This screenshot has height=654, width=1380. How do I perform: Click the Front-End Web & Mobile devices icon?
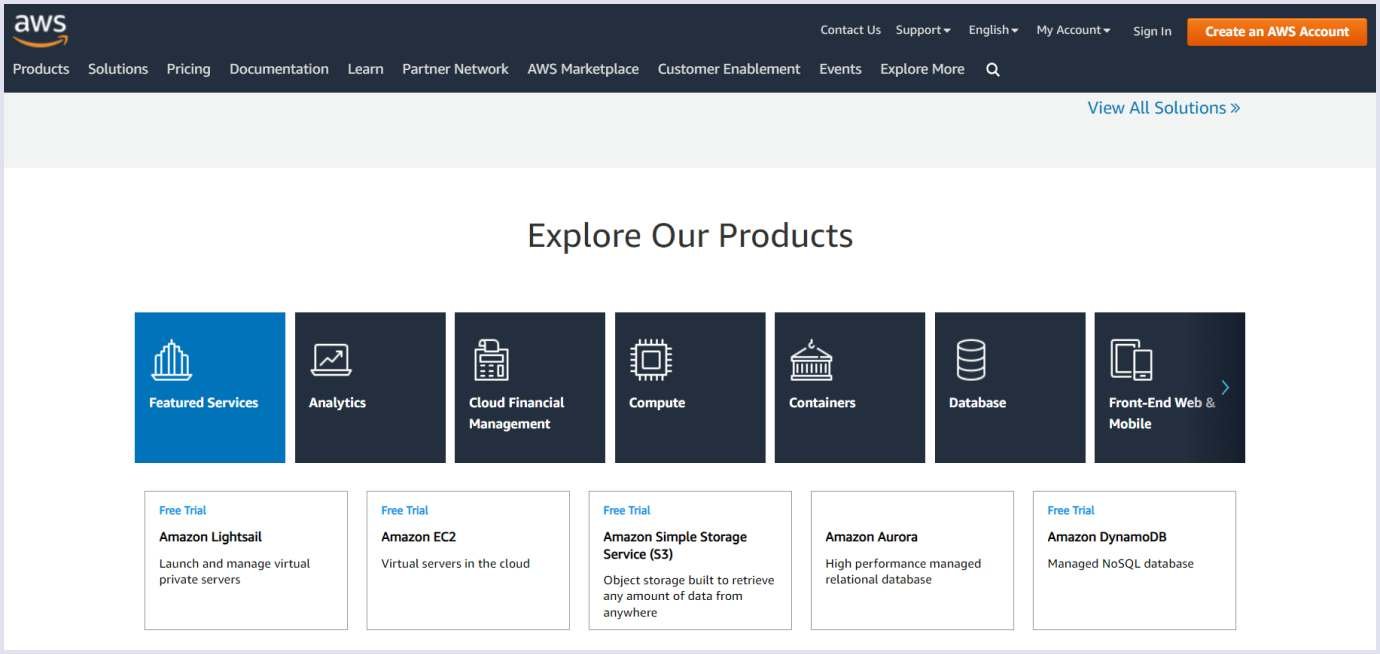[1131, 360]
